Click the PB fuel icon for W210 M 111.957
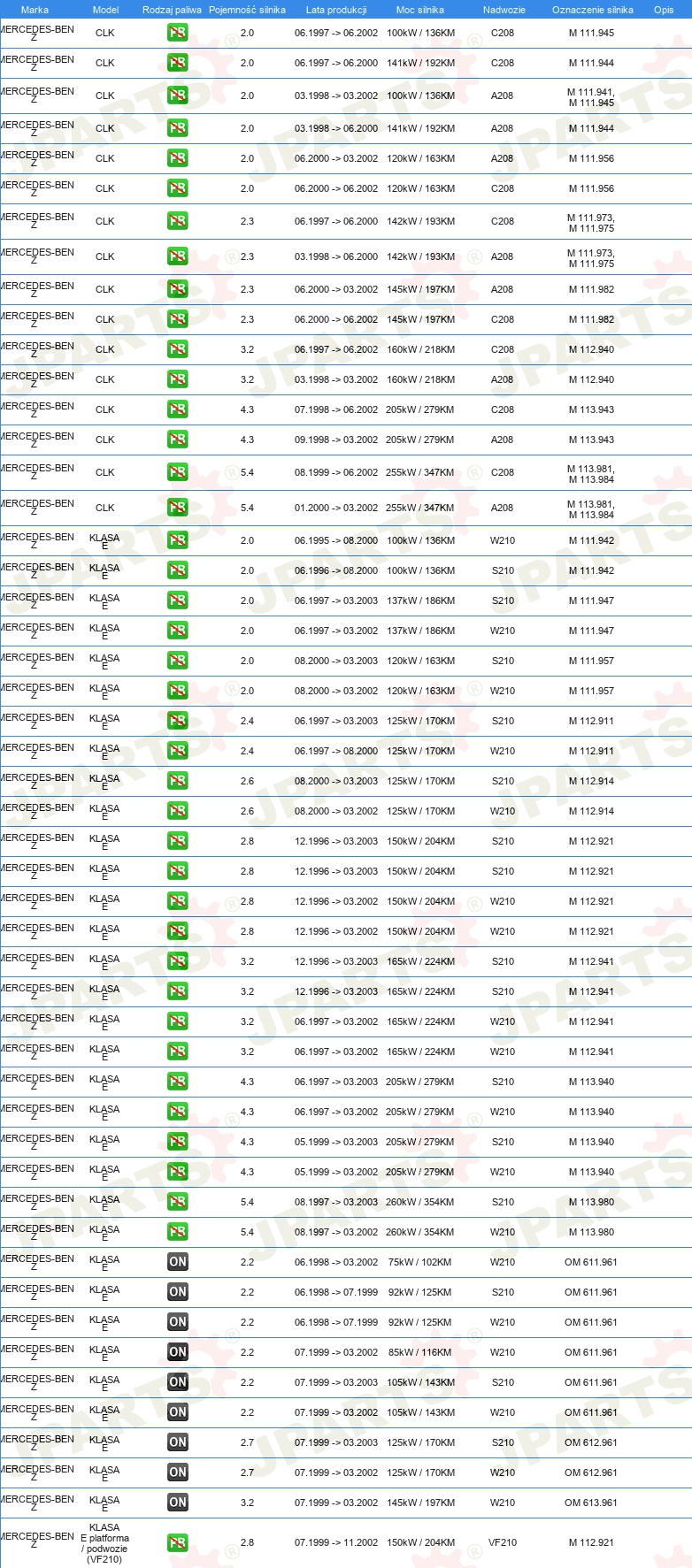Viewport: 692px width, 1568px height. [178, 691]
